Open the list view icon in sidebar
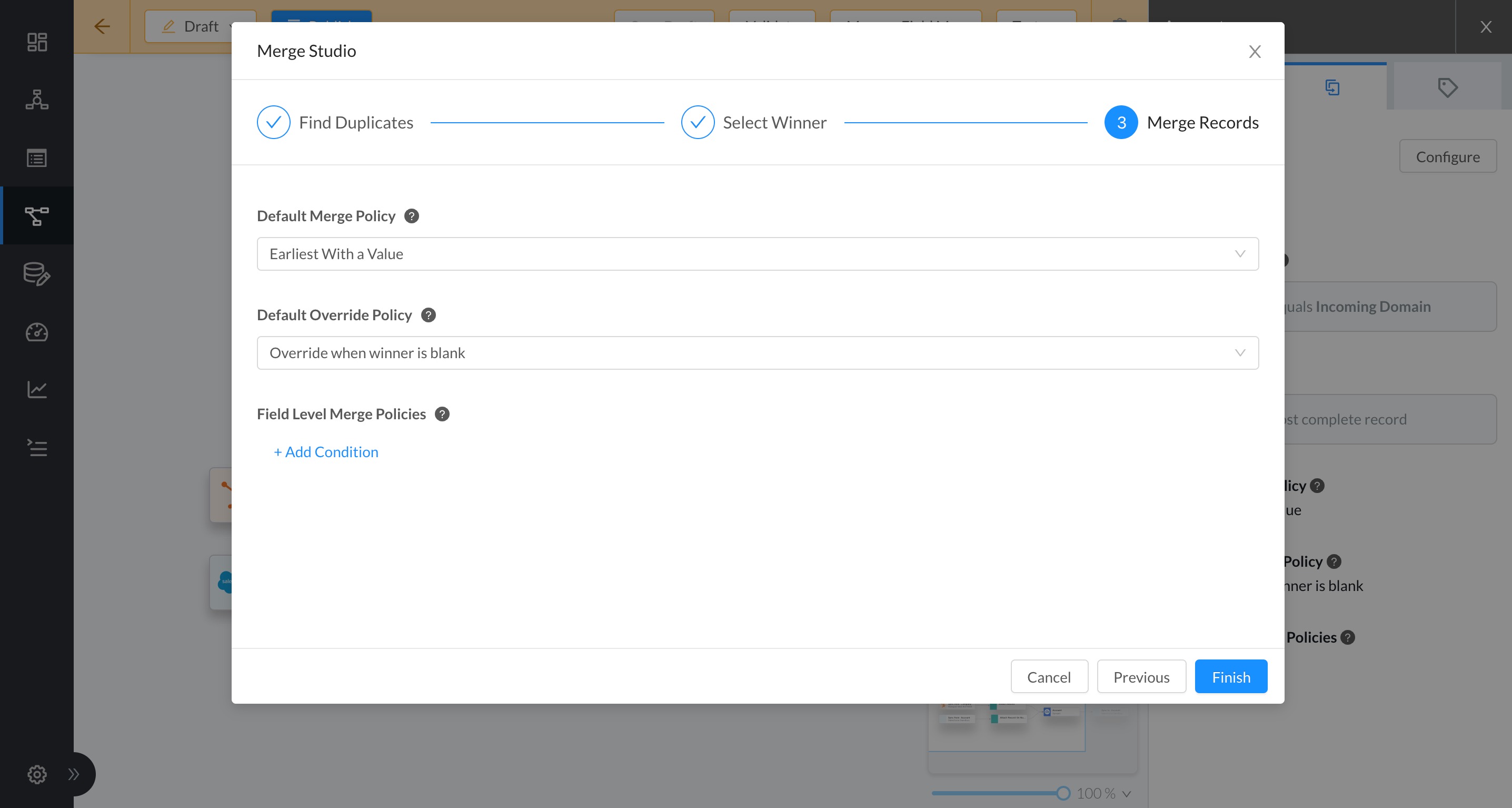The image size is (1512, 808). point(37,158)
